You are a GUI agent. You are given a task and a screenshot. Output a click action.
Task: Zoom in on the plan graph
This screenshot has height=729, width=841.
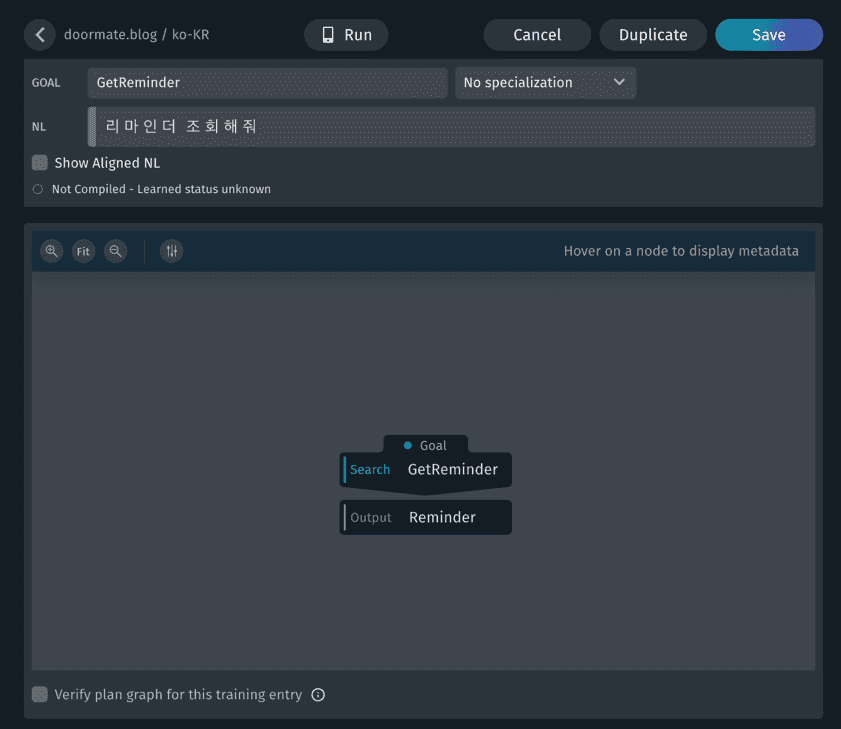52,252
